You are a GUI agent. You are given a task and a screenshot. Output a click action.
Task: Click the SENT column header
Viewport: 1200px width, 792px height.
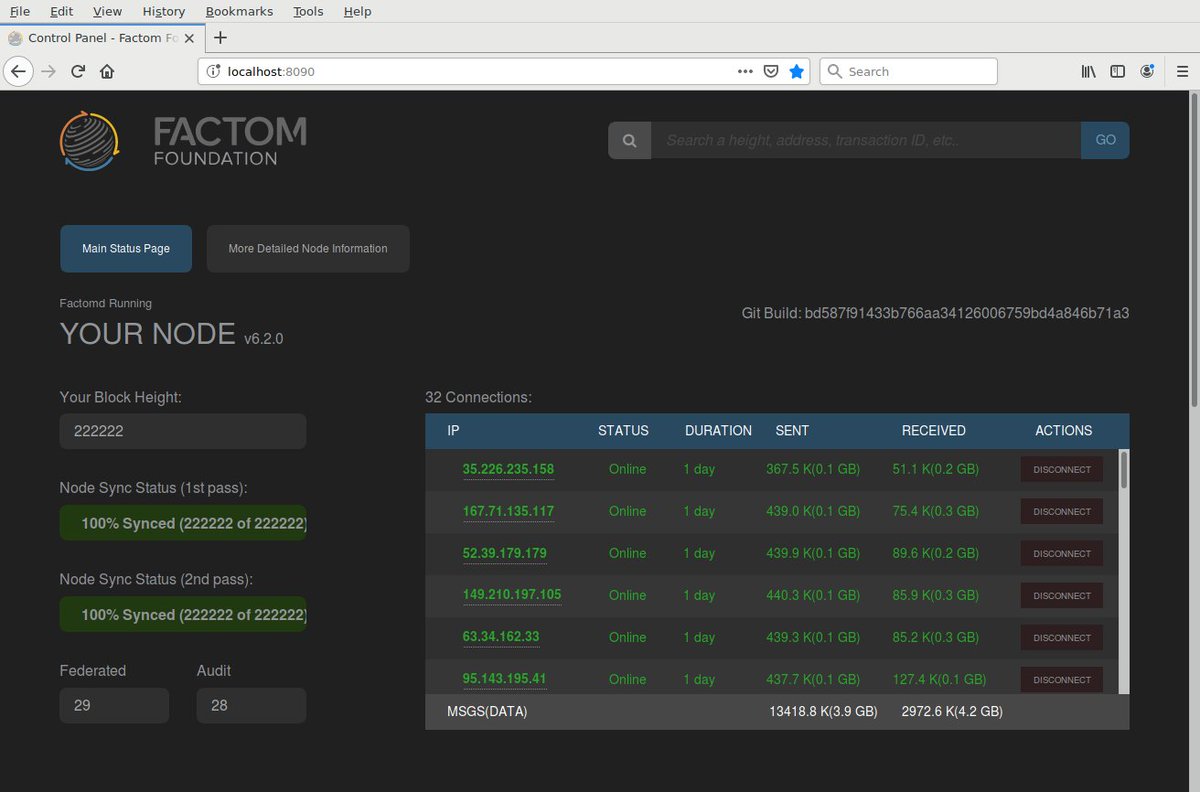(792, 431)
